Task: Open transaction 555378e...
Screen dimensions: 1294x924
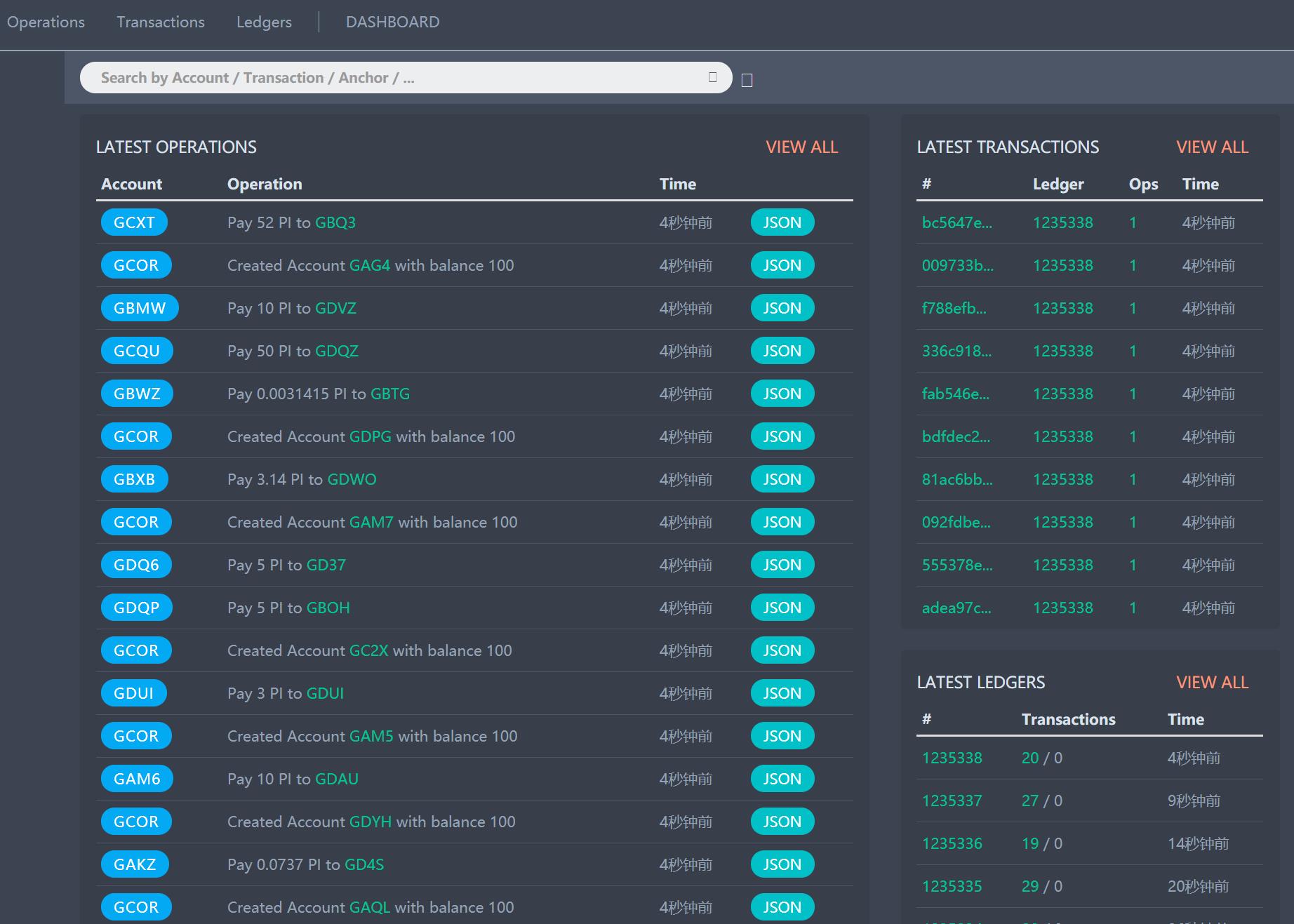Action: (957, 565)
